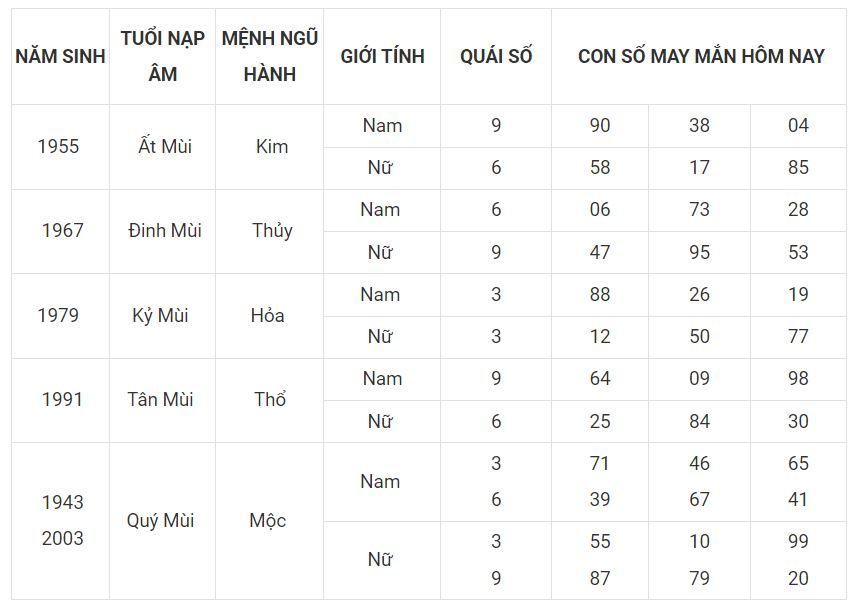This screenshot has width=856, height=604.
Task: Select the Quý Mùi cell
Action: point(162,521)
